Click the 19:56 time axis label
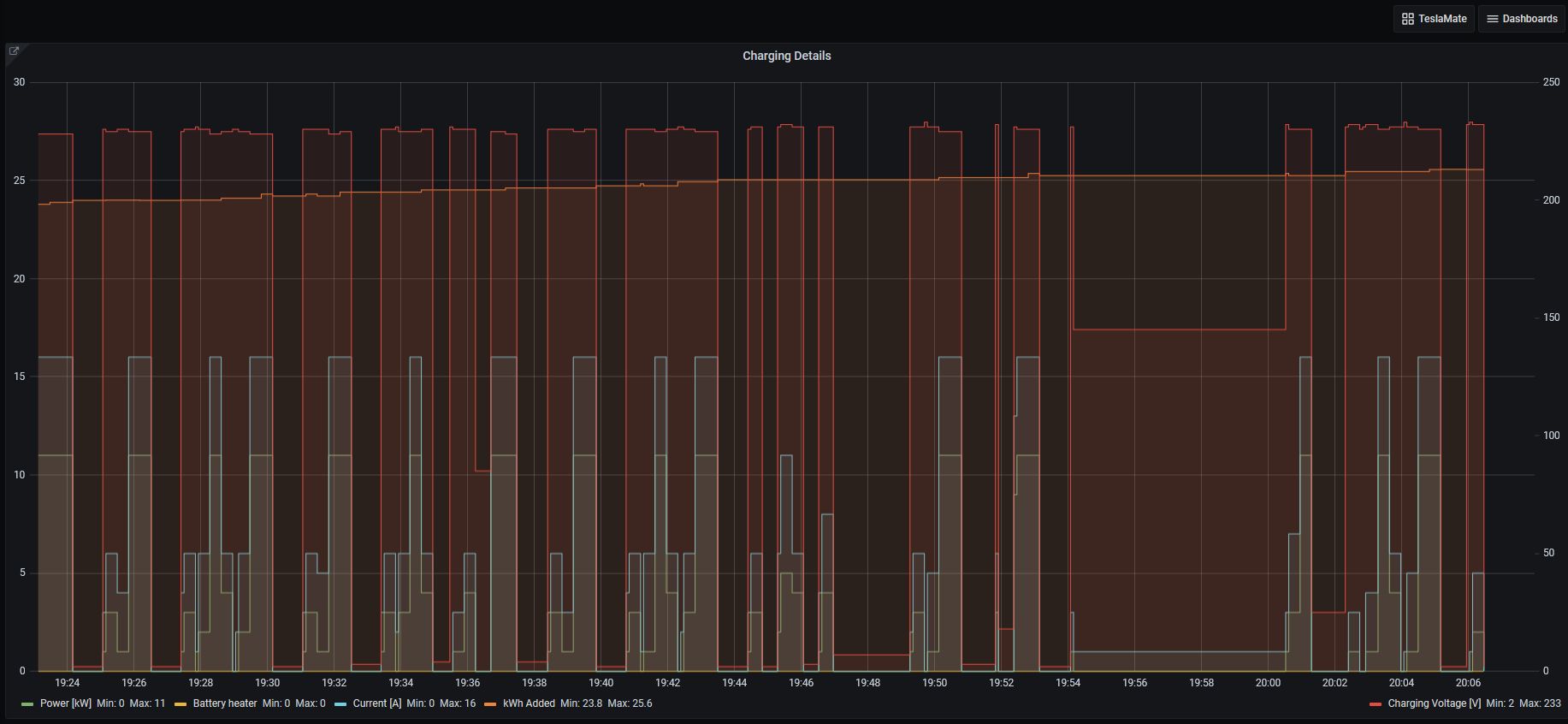Viewport: 1568px width, 724px height. (x=1134, y=683)
